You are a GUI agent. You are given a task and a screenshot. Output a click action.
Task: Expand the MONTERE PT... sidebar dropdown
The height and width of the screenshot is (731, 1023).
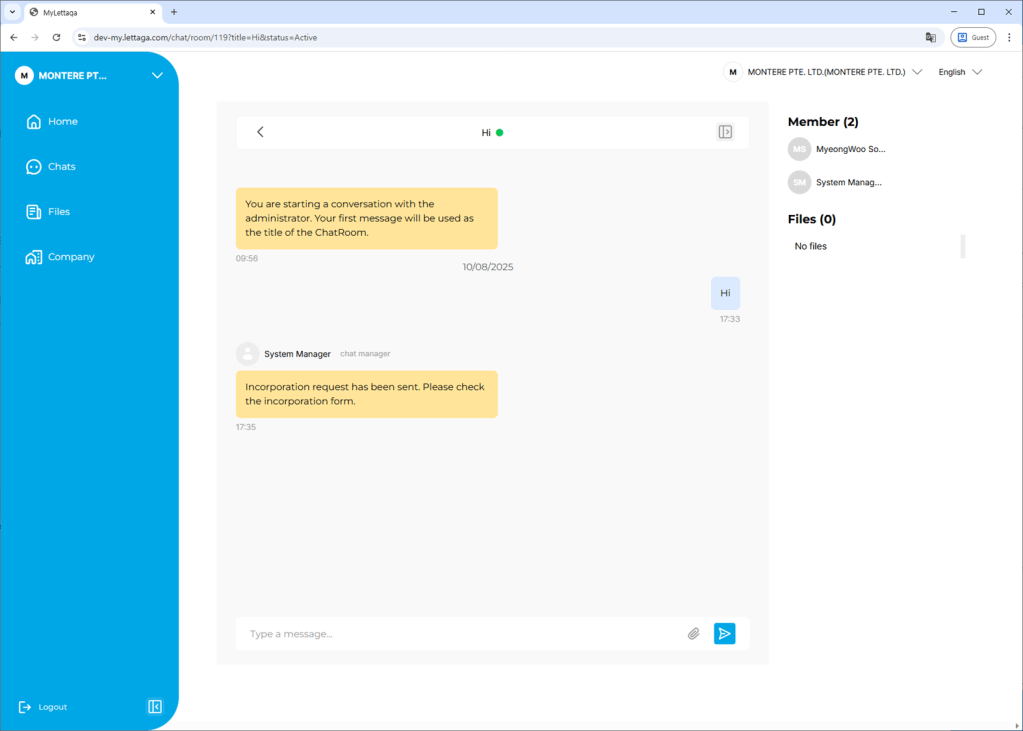click(x=156, y=76)
